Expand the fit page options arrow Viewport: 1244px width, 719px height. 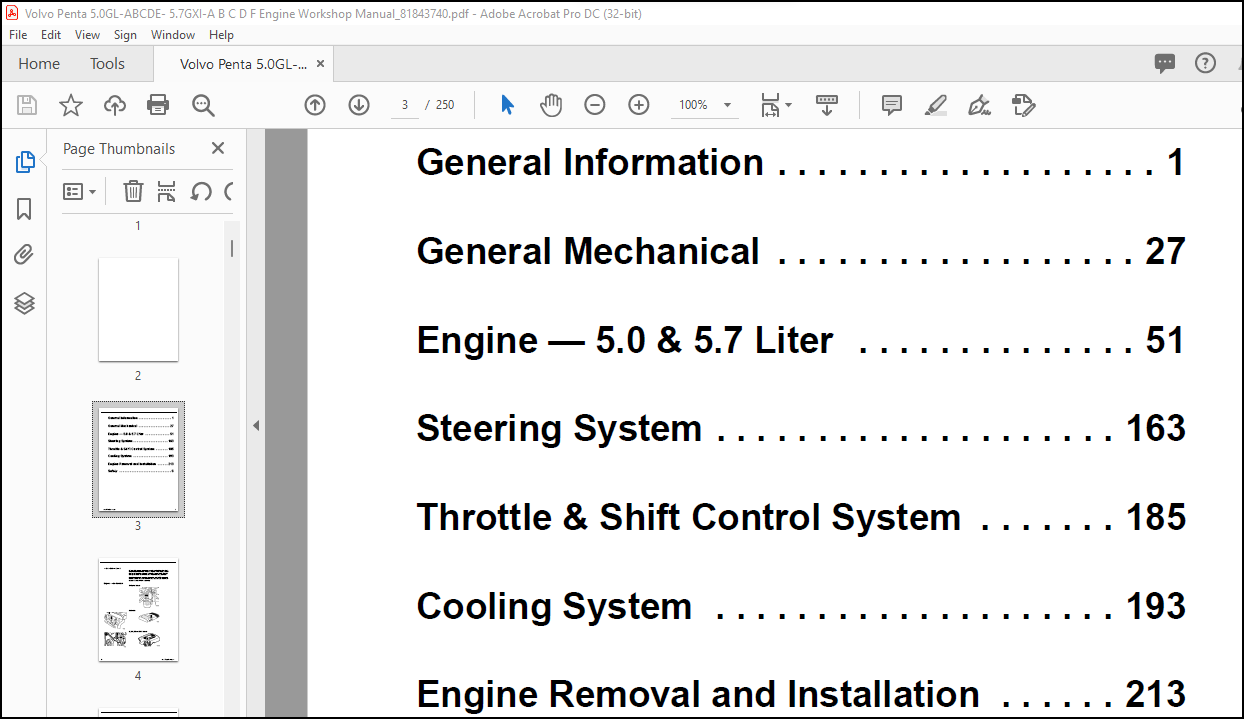click(x=788, y=105)
